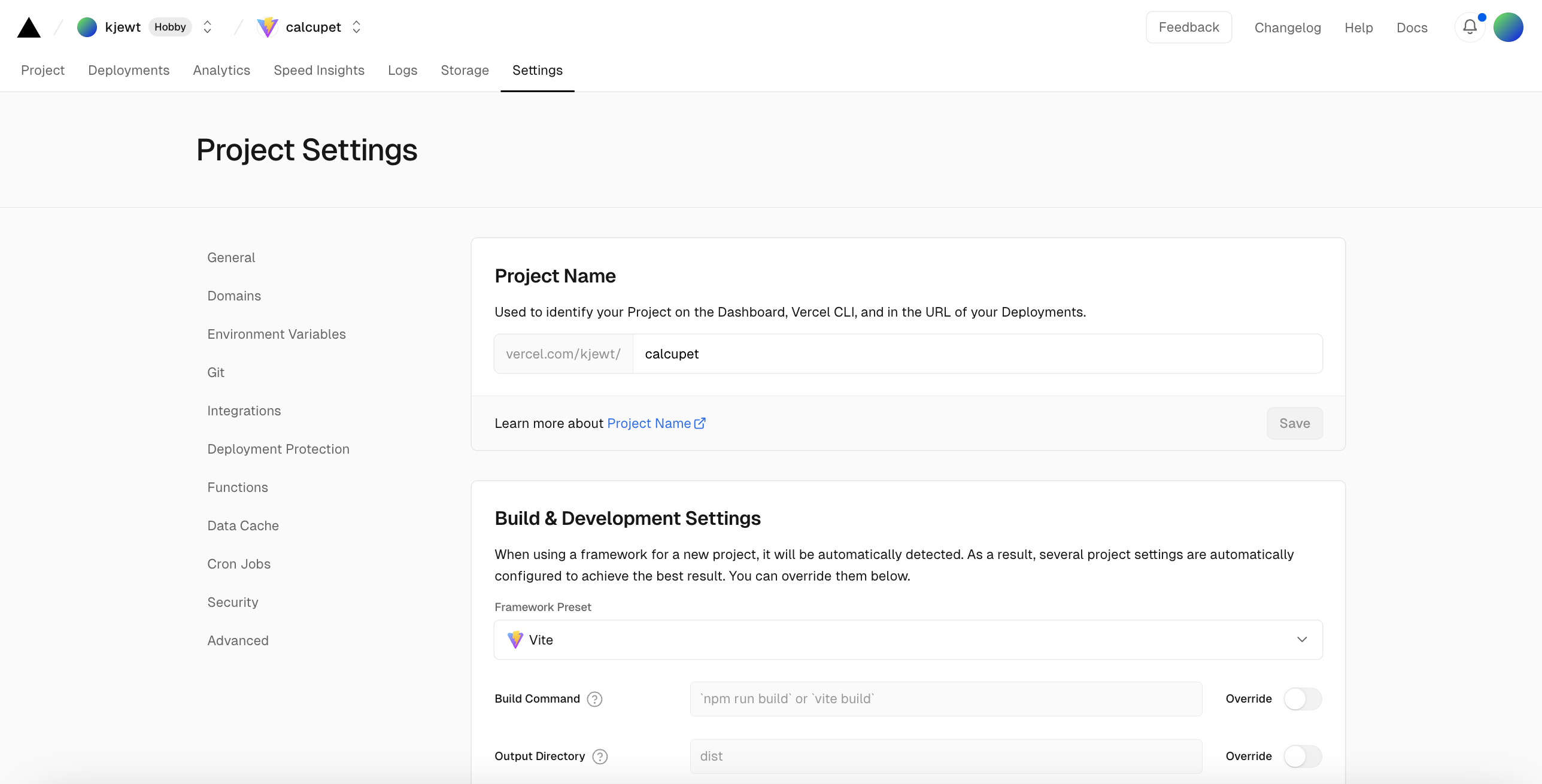
Task: Open the Functions settings section
Action: tap(238, 487)
